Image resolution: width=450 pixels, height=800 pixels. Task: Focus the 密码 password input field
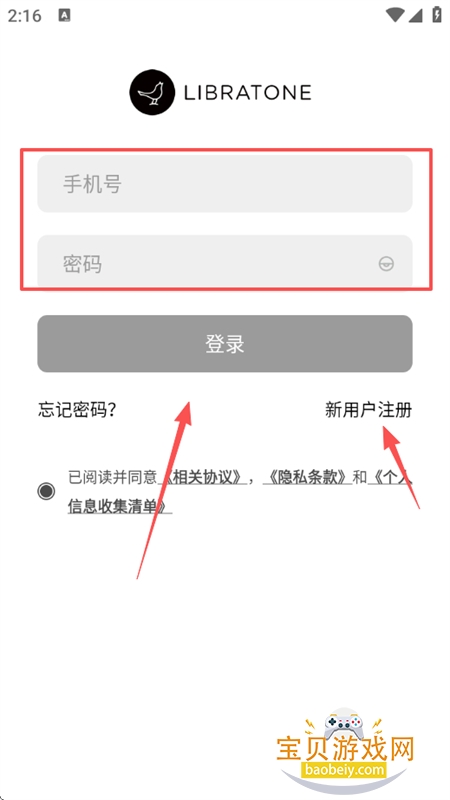(225, 261)
